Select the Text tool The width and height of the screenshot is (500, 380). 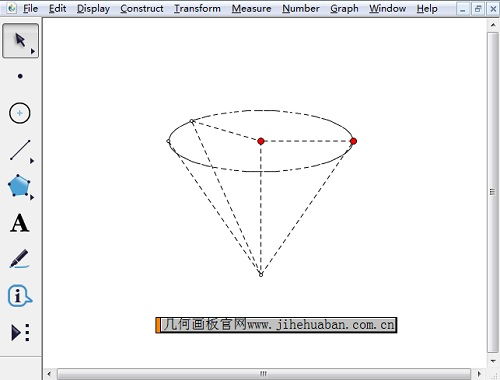coord(20,223)
